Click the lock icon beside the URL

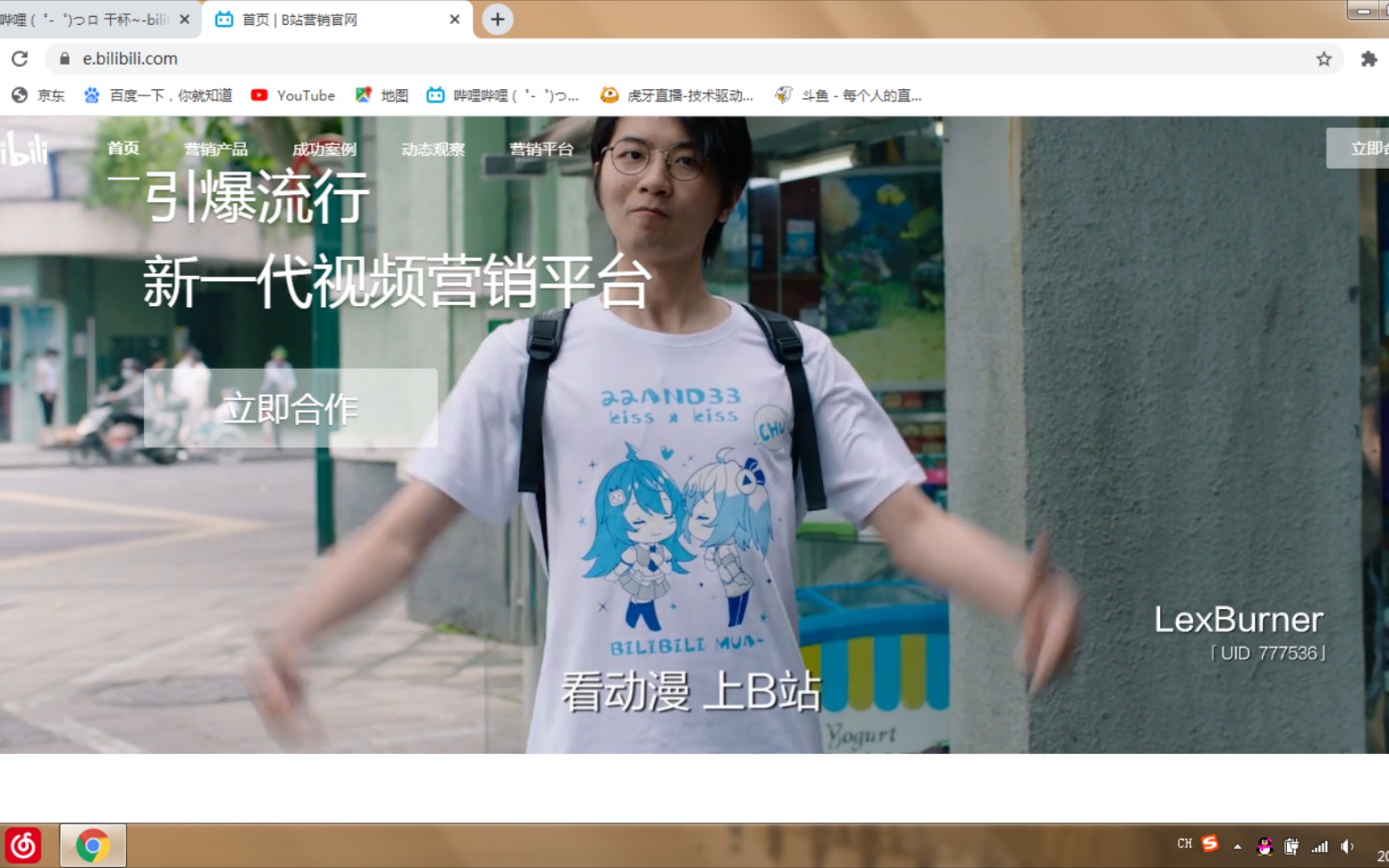65,59
